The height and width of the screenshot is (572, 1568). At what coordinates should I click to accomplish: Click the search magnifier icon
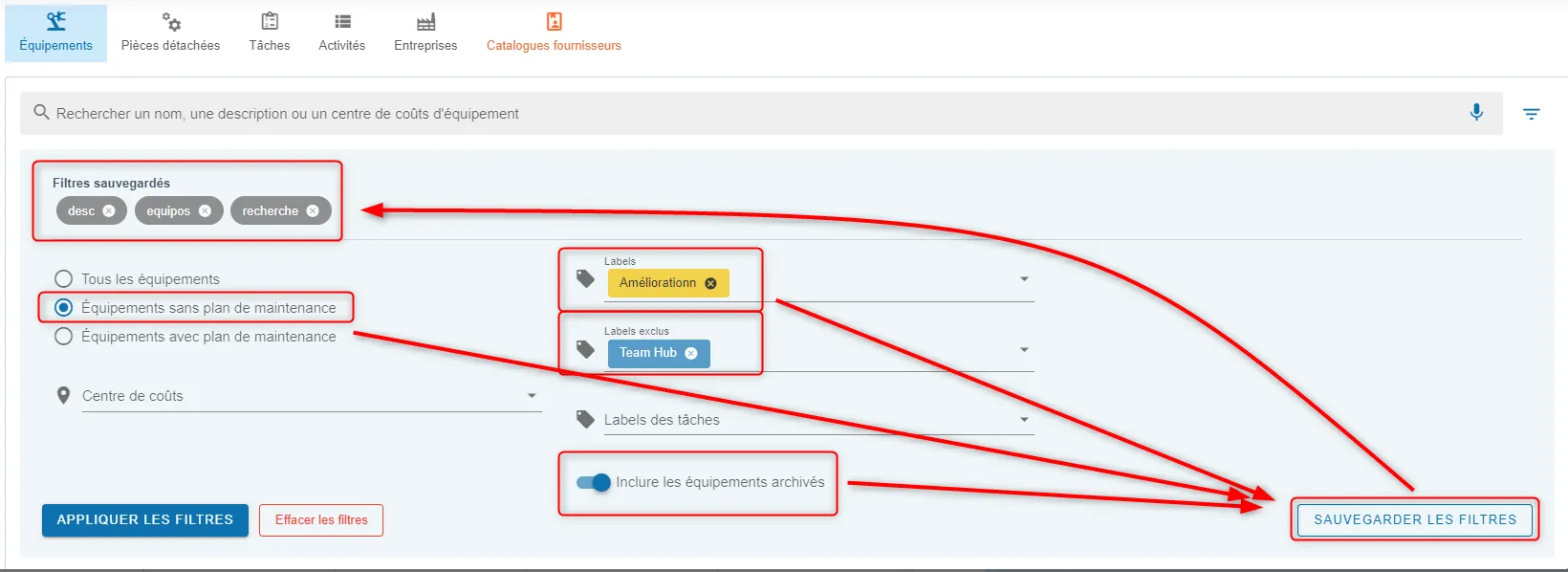click(x=41, y=113)
